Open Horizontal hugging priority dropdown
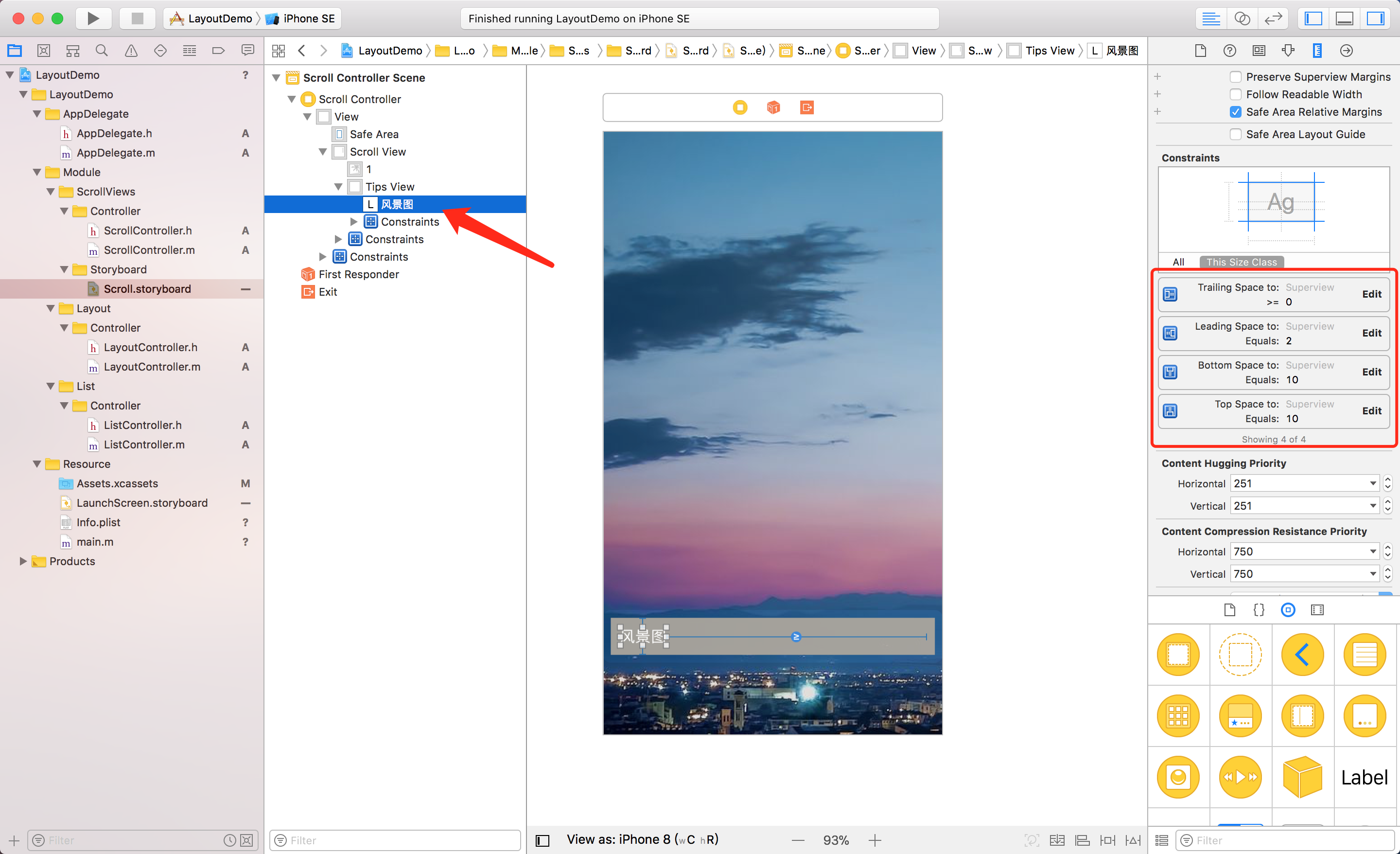 (1372, 483)
